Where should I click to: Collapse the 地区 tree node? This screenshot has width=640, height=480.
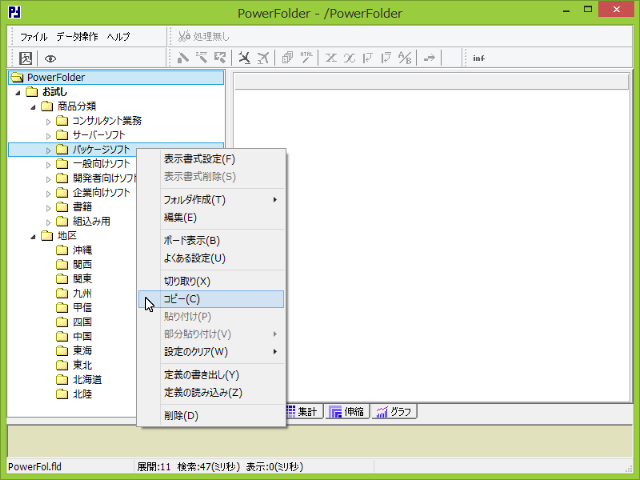pyautogui.click(x=33, y=236)
